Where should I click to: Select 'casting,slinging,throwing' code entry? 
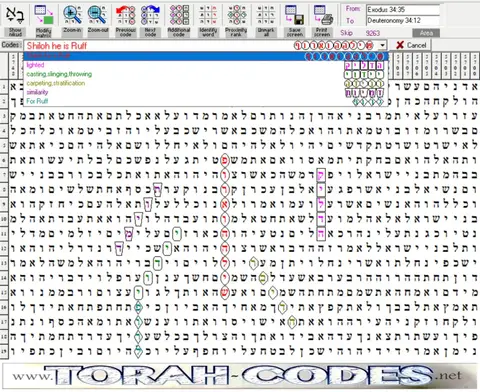click(x=206, y=74)
